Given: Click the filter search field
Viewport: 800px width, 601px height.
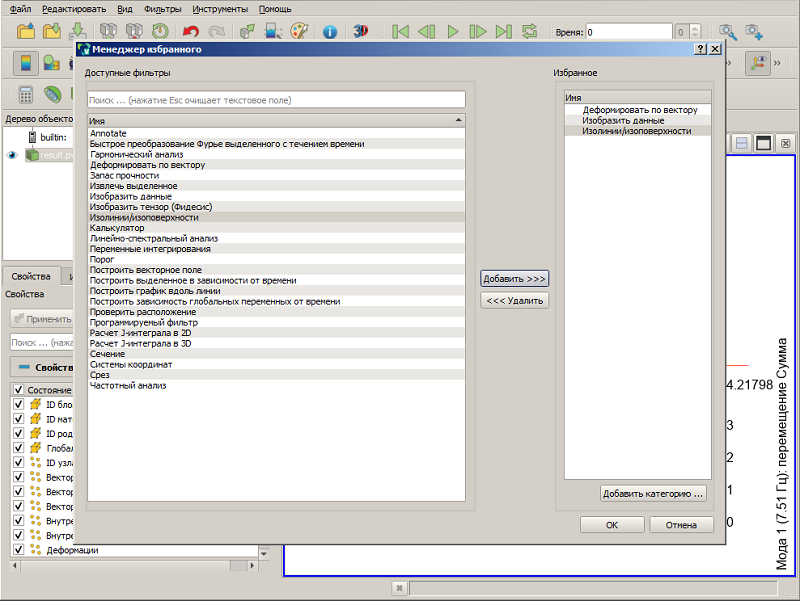Looking at the screenshot, I should point(276,100).
